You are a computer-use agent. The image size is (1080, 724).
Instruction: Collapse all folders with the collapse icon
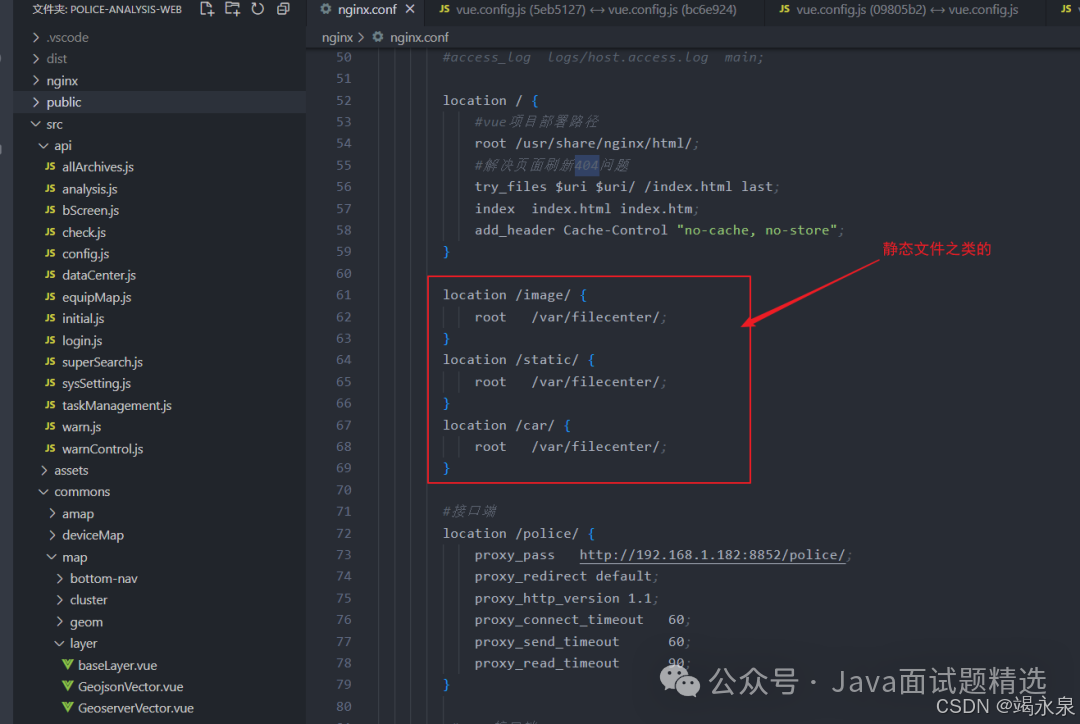[x=283, y=9]
